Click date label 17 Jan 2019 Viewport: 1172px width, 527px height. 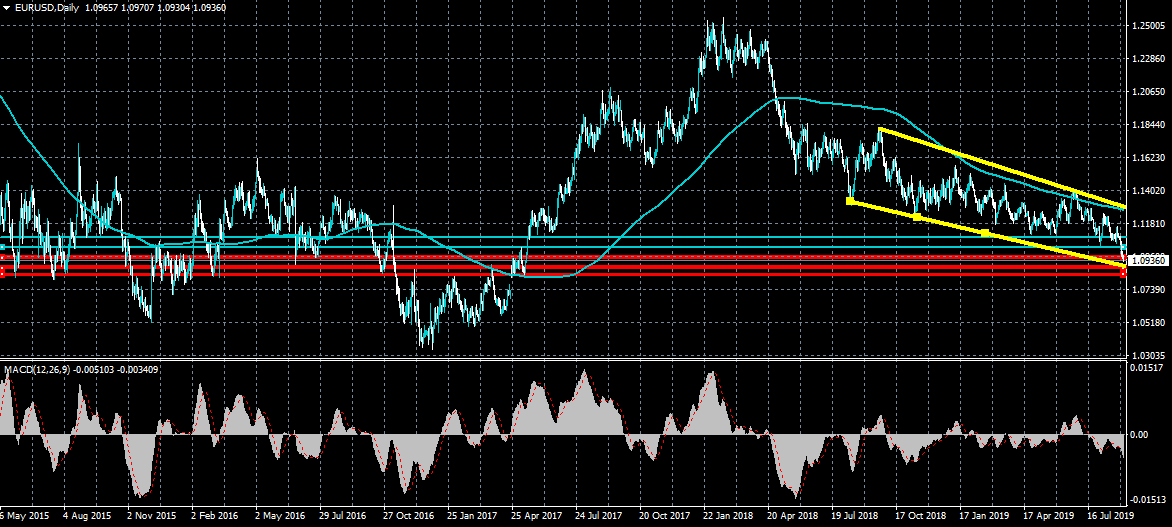[985, 516]
